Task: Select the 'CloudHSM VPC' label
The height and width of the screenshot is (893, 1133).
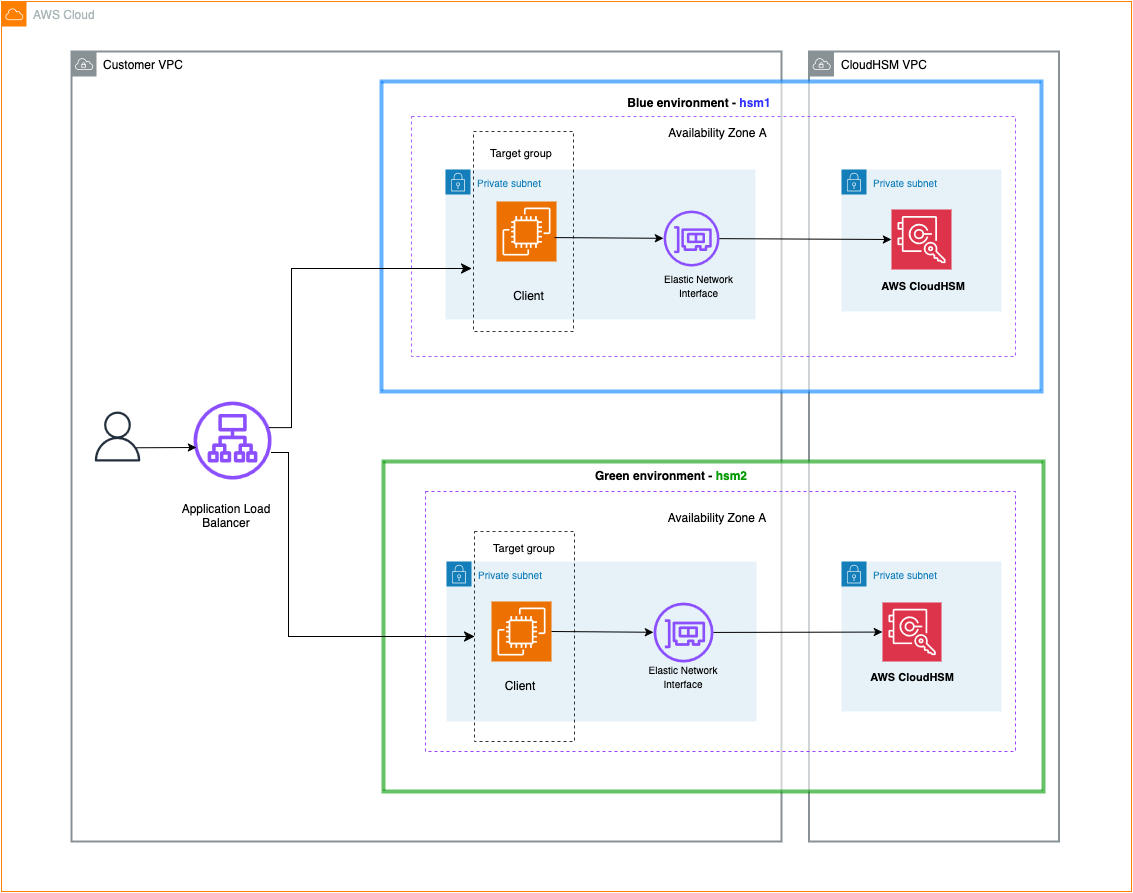Action: (x=883, y=64)
